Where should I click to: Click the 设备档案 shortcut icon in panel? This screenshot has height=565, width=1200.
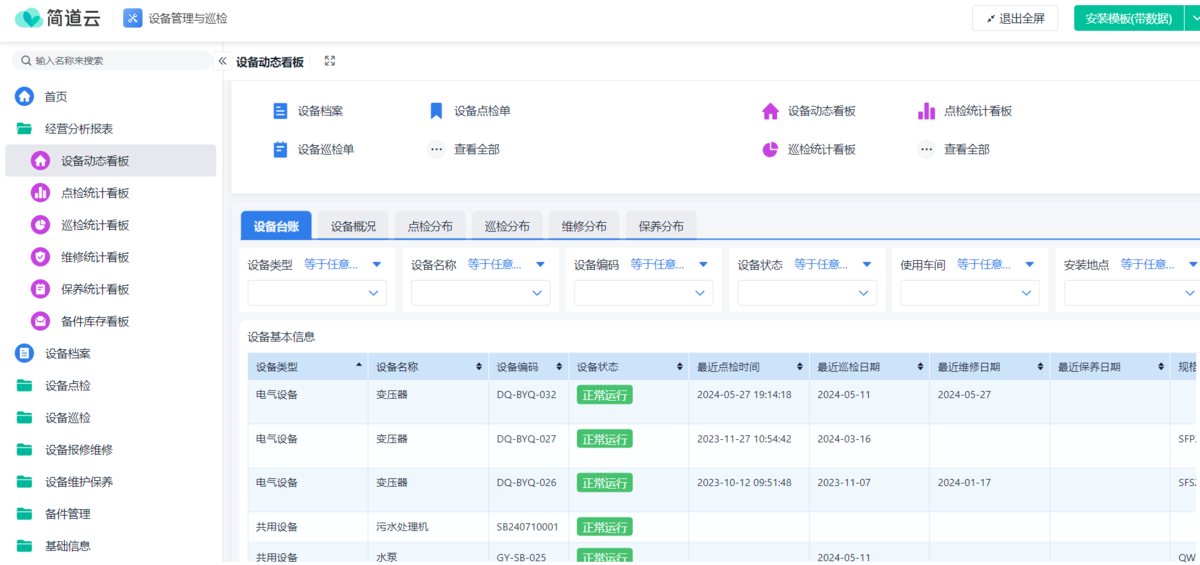coord(280,111)
